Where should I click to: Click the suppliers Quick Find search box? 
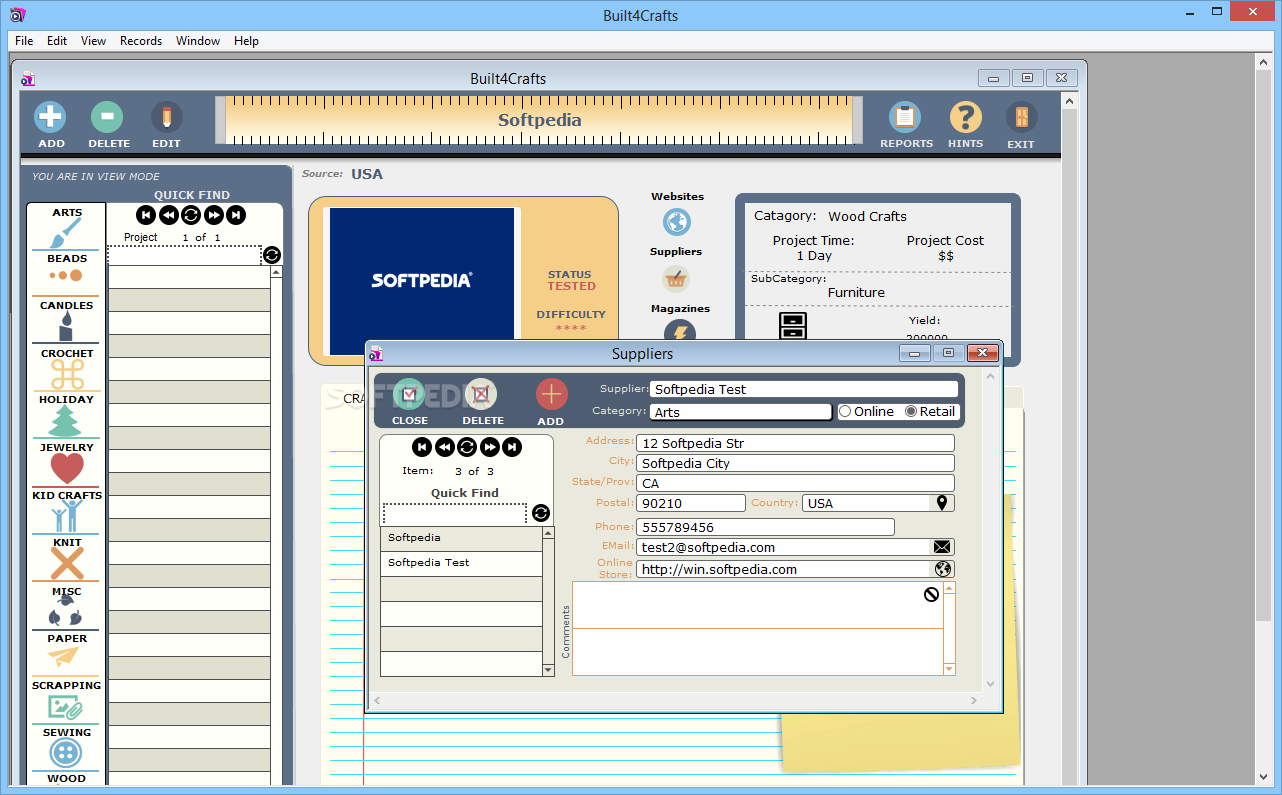pos(455,514)
